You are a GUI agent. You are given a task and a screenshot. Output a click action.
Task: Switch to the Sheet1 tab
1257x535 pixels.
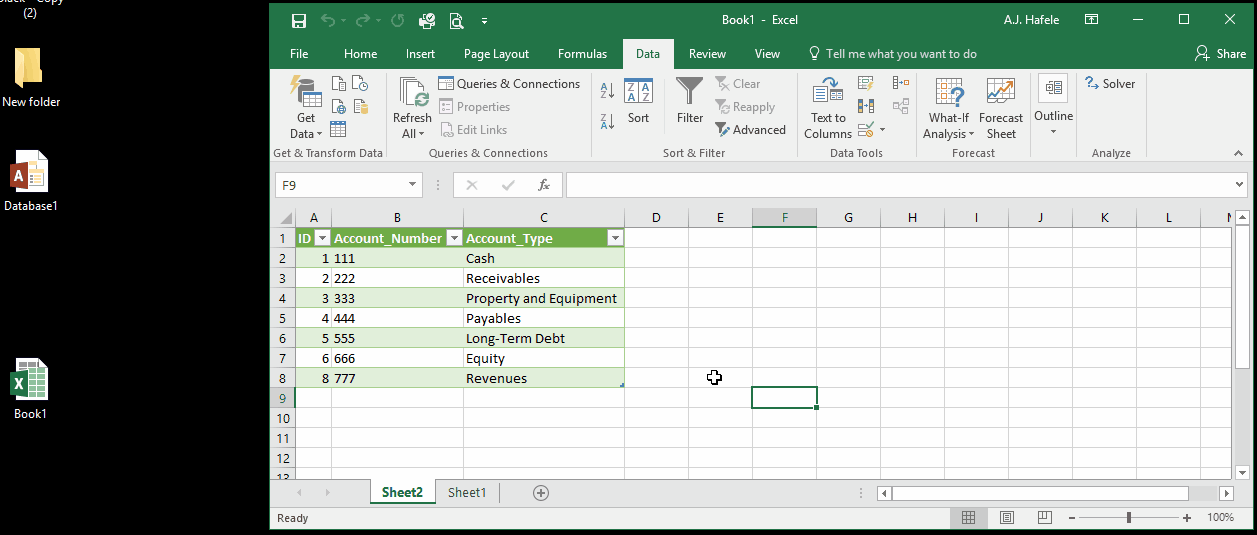[x=467, y=492]
